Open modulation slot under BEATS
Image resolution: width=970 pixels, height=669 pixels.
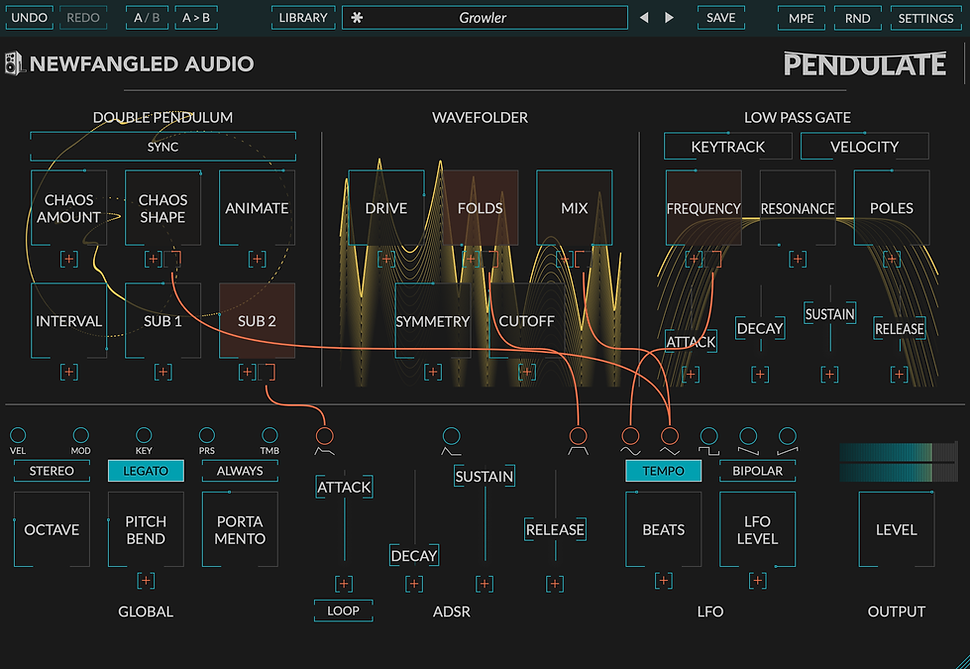pyautogui.click(x=663, y=581)
